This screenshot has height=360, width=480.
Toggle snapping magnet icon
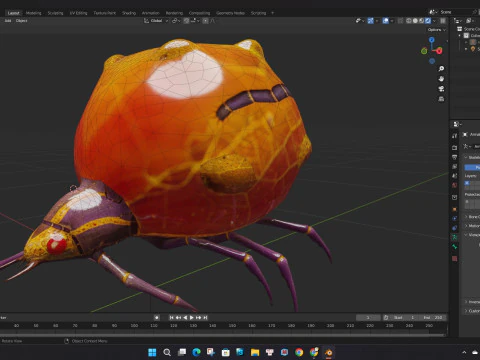(186, 21)
